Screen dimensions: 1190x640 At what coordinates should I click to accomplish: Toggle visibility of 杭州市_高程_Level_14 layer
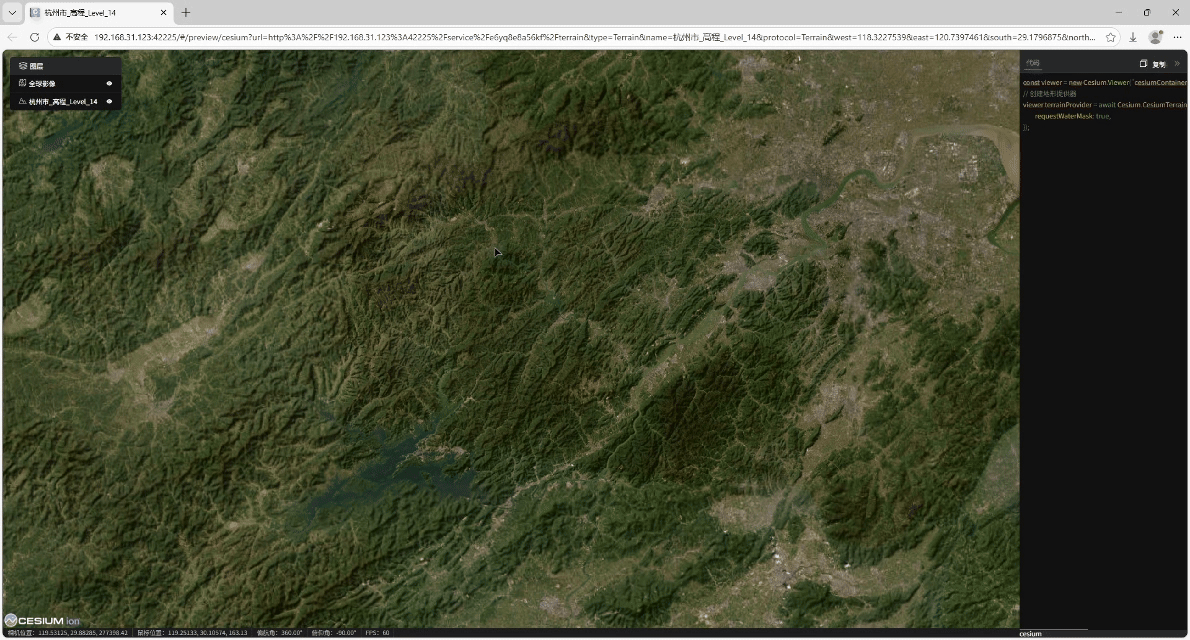tap(109, 101)
